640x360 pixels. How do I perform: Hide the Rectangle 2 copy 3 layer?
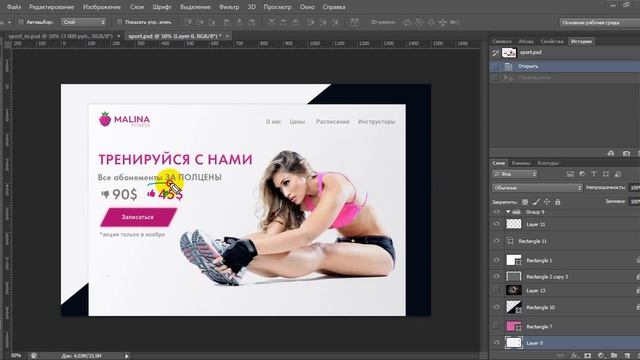coord(496,276)
